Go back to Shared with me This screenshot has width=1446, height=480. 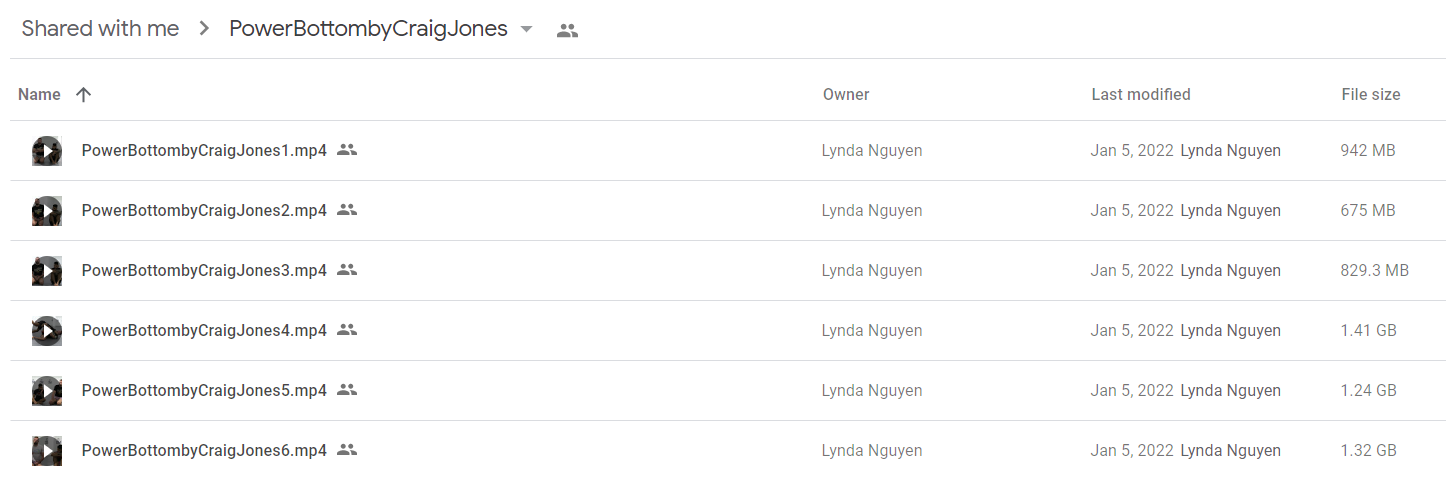click(x=100, y=29)
